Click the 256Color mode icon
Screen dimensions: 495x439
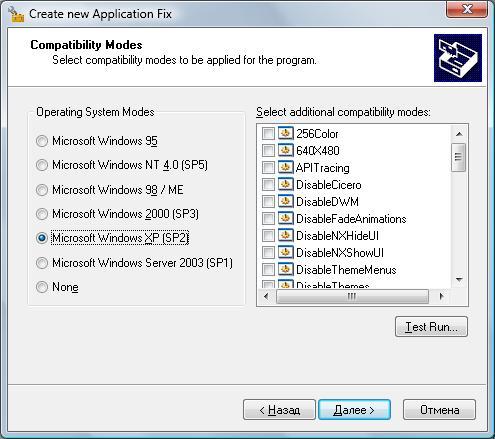pos(285,133)
